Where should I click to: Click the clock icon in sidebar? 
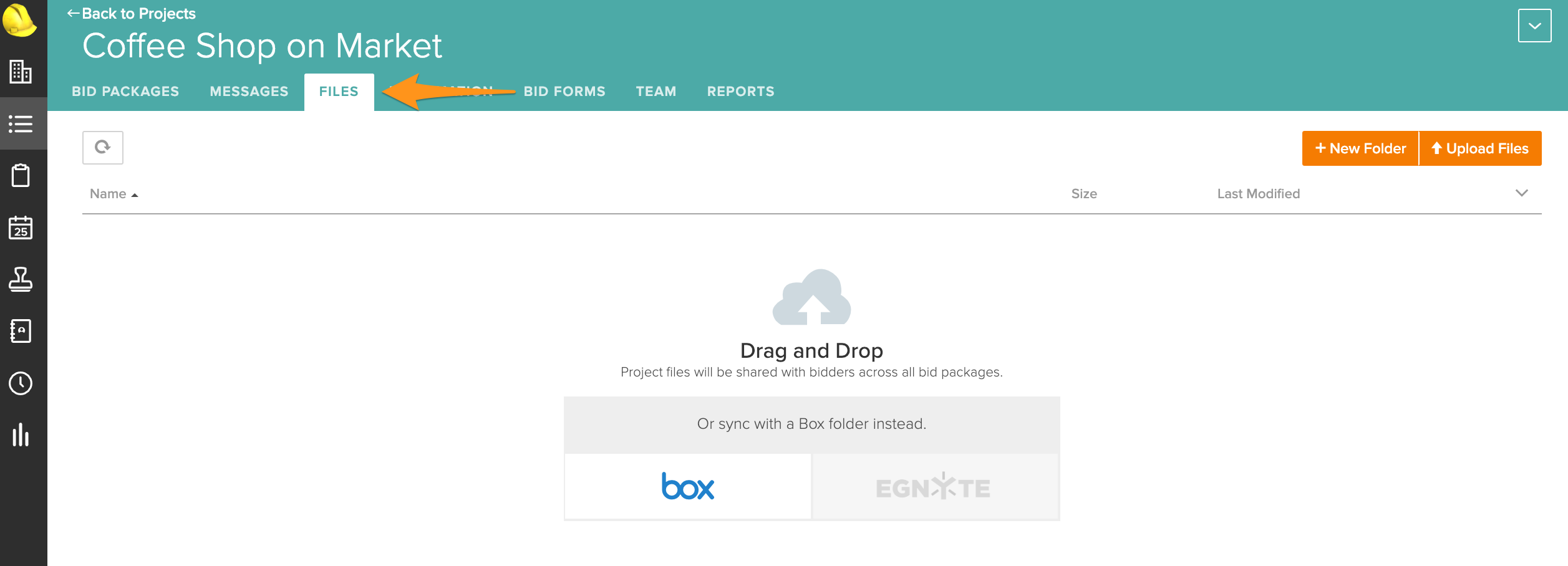click(x=21, y=383)
